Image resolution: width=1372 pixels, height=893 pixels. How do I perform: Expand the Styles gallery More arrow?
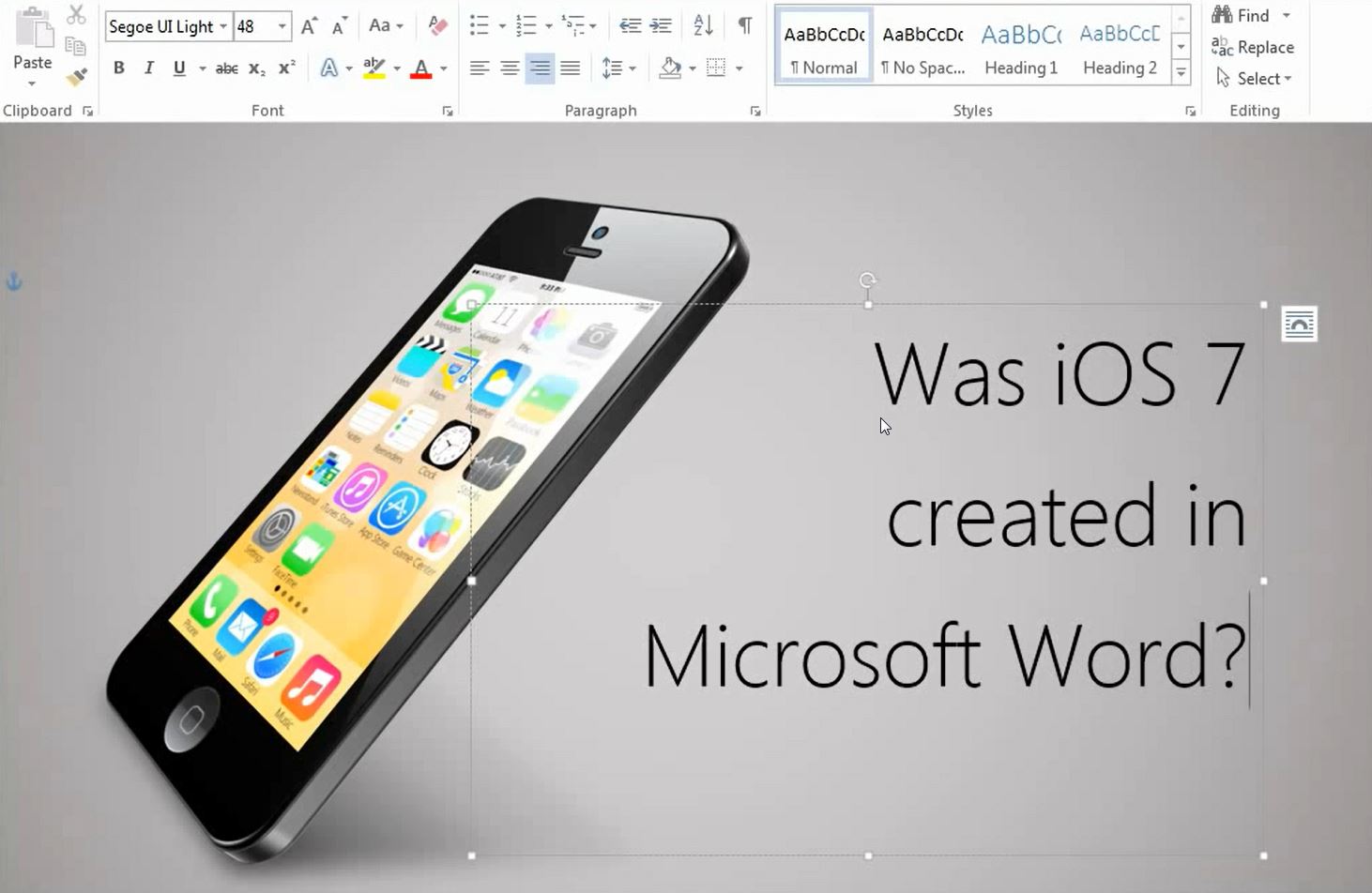[1181, 72]
